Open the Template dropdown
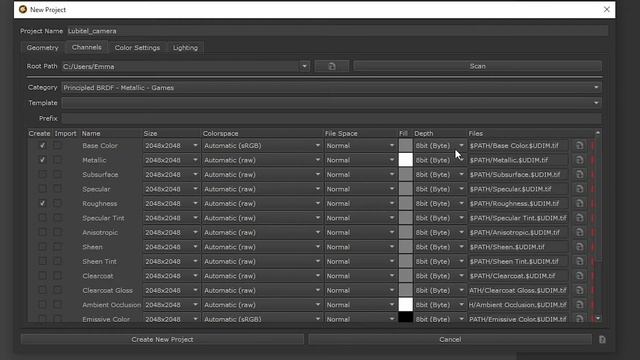Screen dimensions: 640x360 click(331, 103)
